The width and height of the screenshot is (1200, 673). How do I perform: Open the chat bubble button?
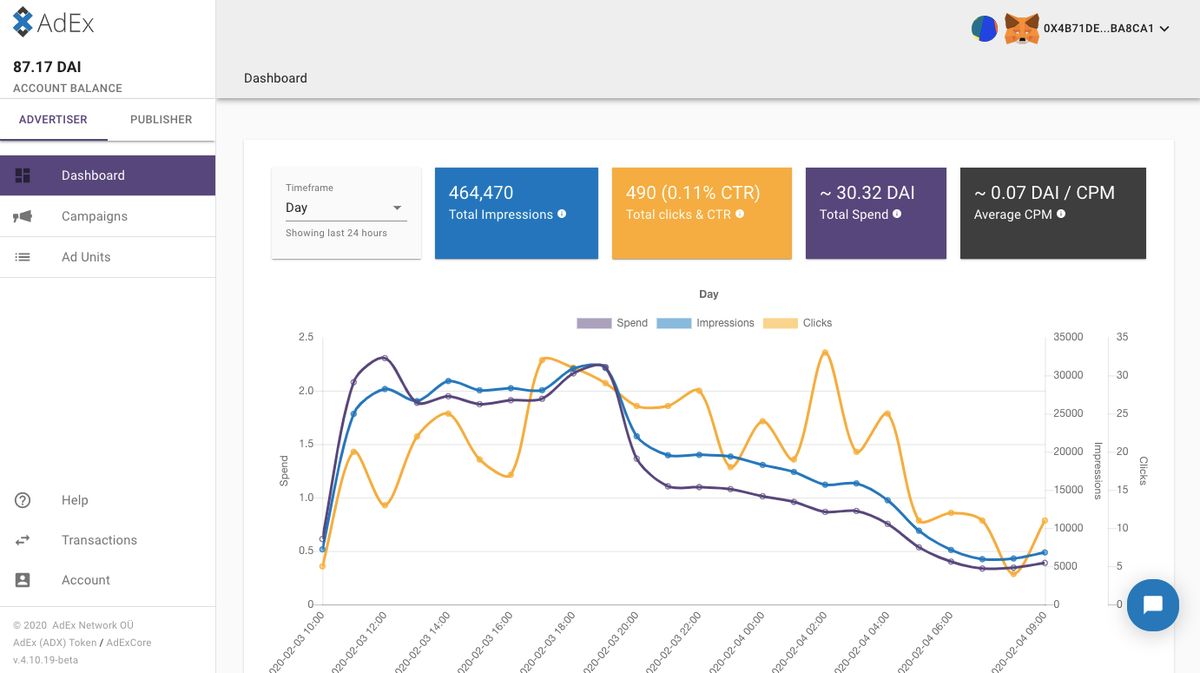(x=1152, y=605)
